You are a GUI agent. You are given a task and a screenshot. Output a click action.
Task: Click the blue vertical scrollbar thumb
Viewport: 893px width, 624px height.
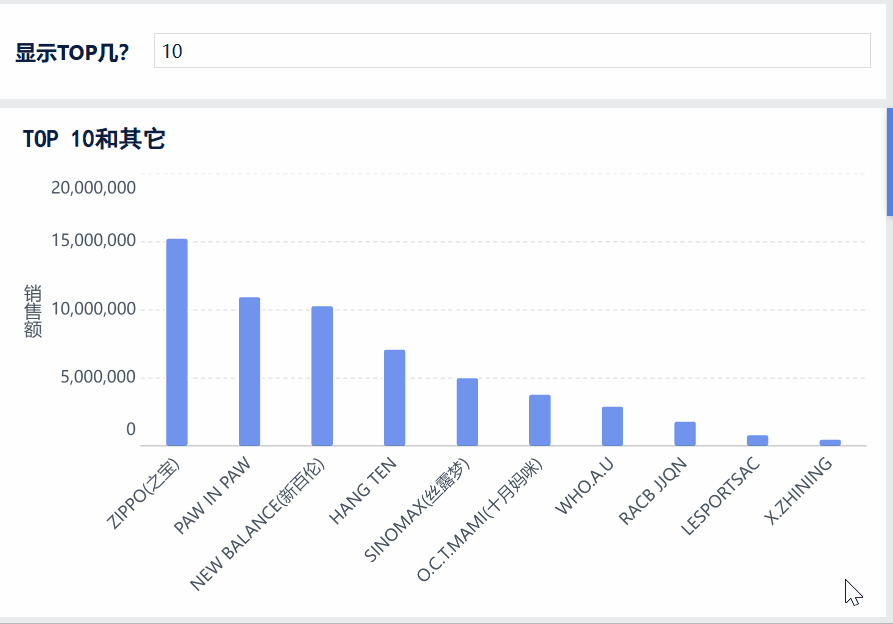890,162
